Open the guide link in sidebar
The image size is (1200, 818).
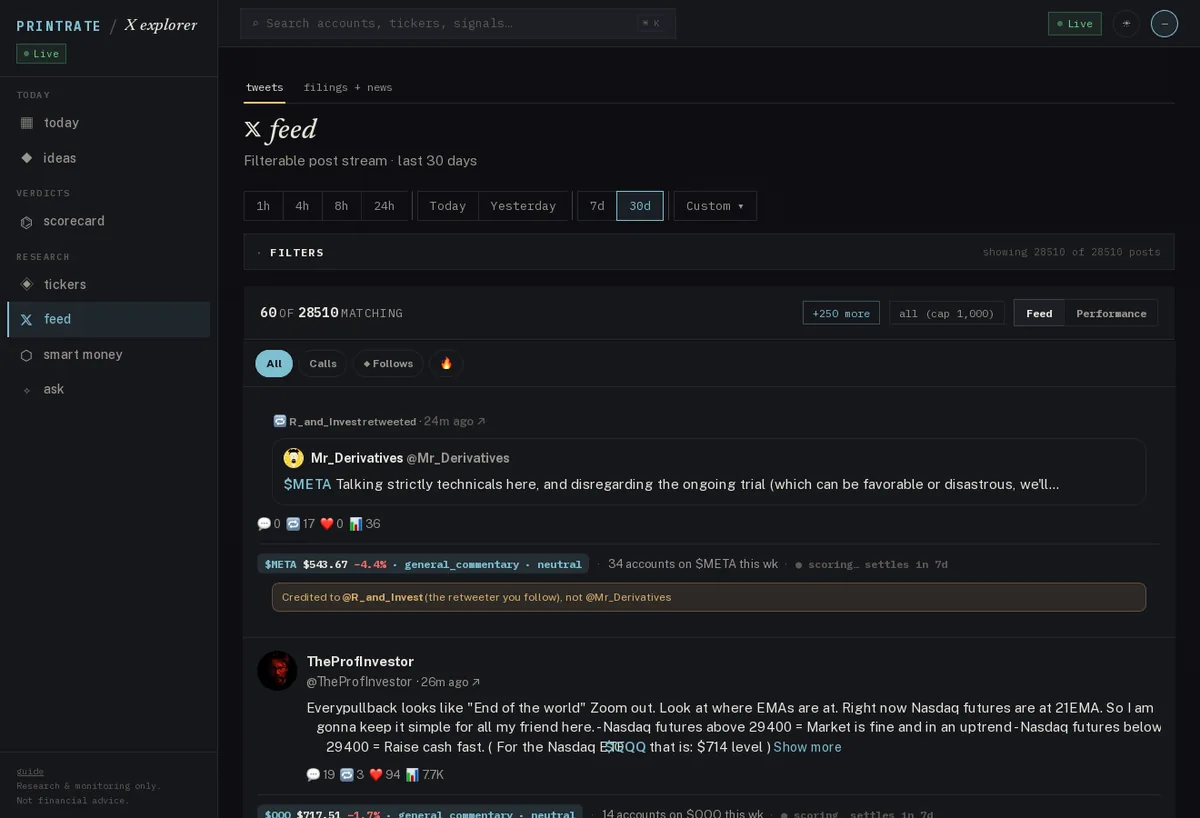pos(30,771)
